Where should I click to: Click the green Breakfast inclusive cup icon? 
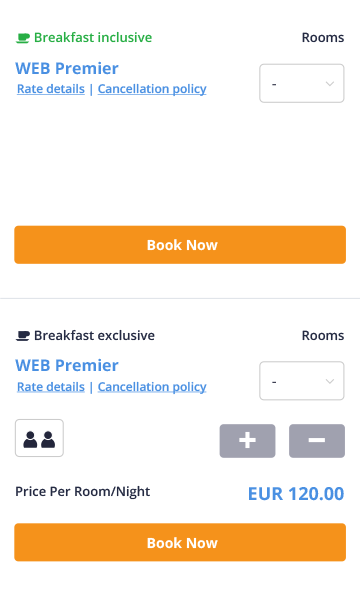click(x=23, y=38)
